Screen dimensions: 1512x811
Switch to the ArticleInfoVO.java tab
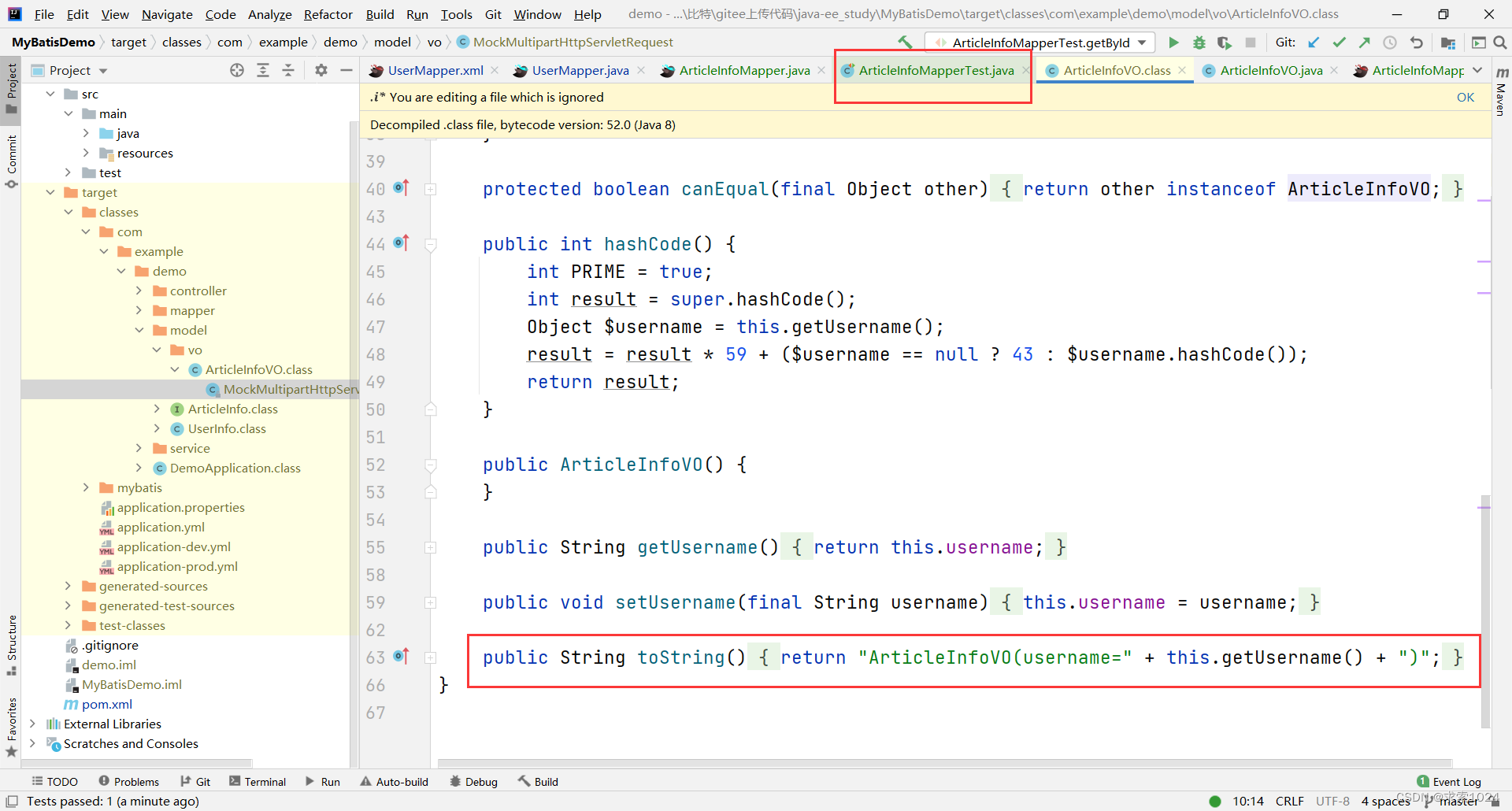(1271, 70)
